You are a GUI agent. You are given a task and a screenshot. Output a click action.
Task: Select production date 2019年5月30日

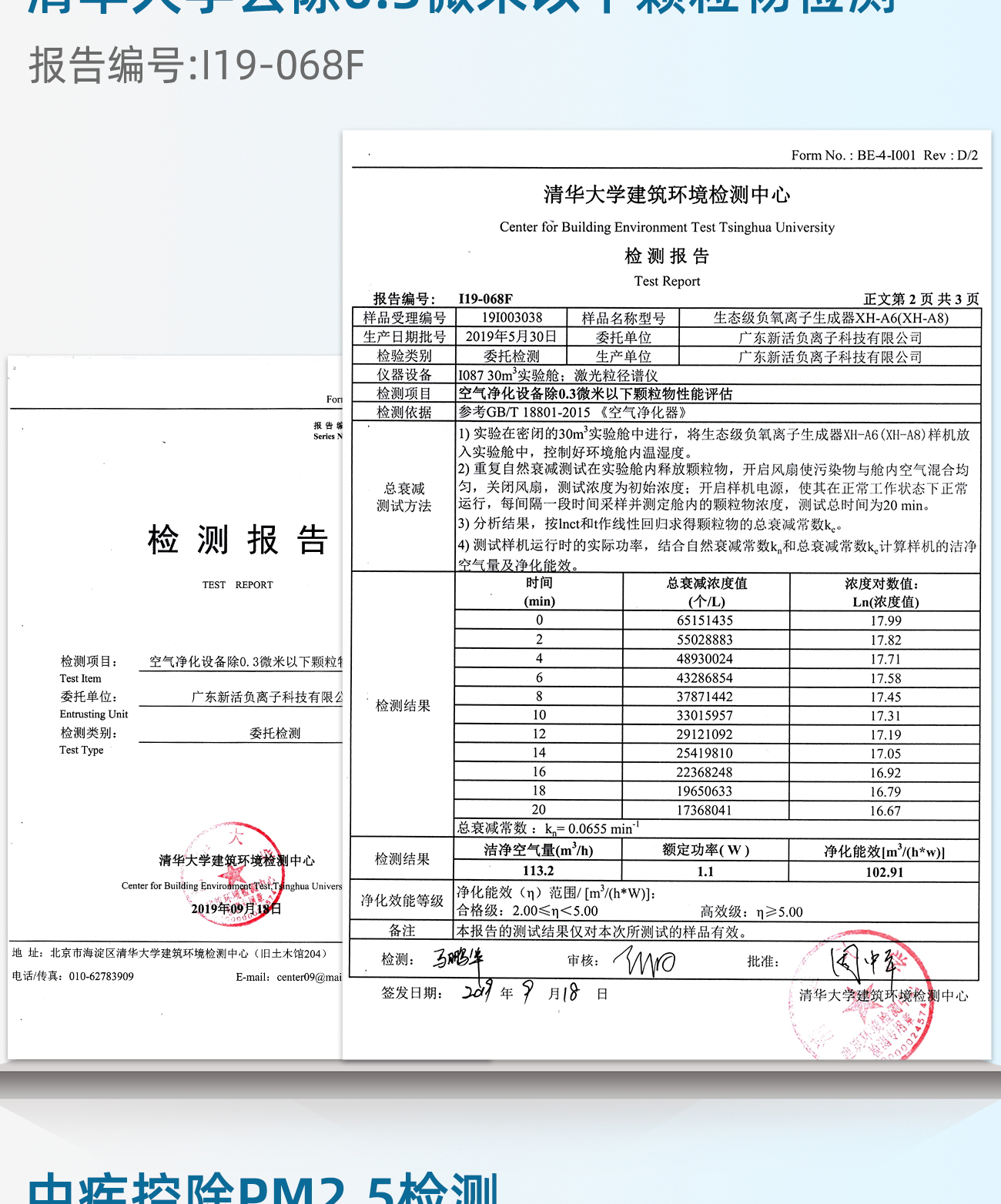tap(511, 336)
